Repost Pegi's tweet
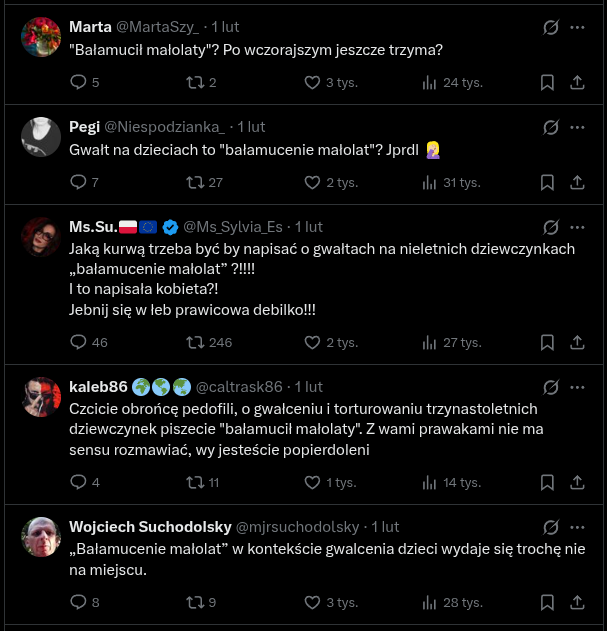 [x=197, y=182]
